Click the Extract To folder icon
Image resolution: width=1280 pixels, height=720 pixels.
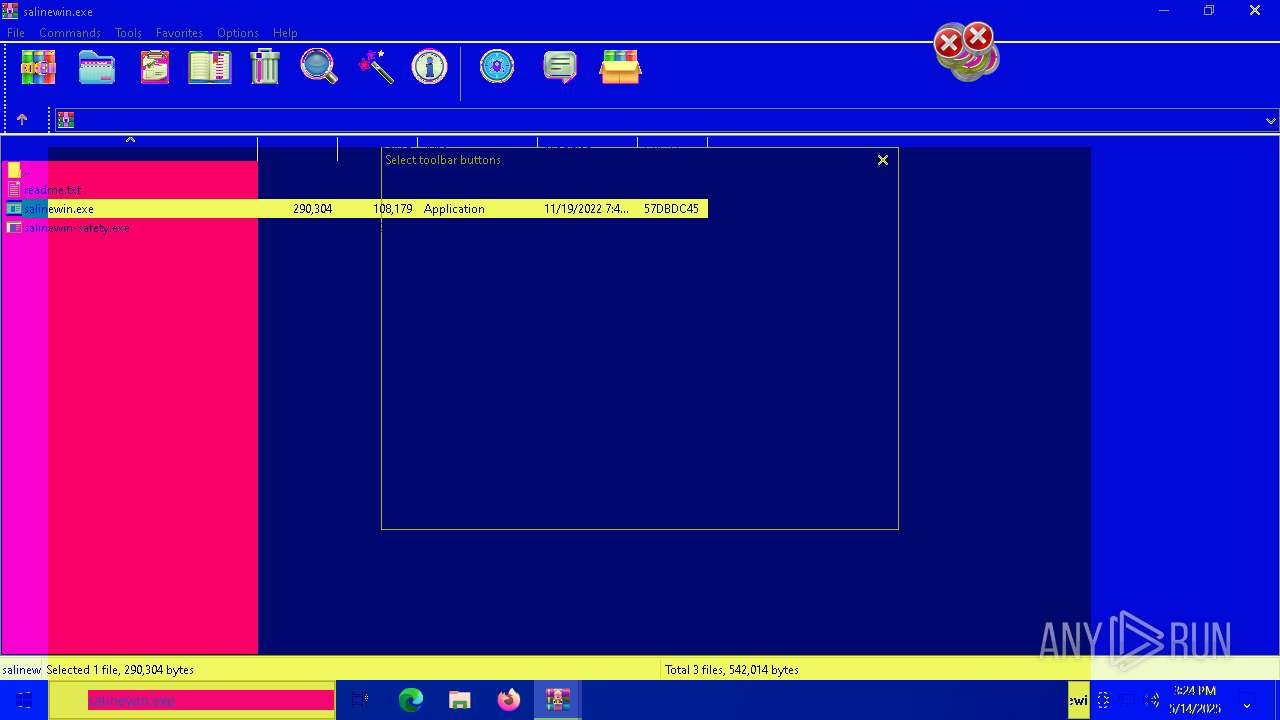click(97, 68)
